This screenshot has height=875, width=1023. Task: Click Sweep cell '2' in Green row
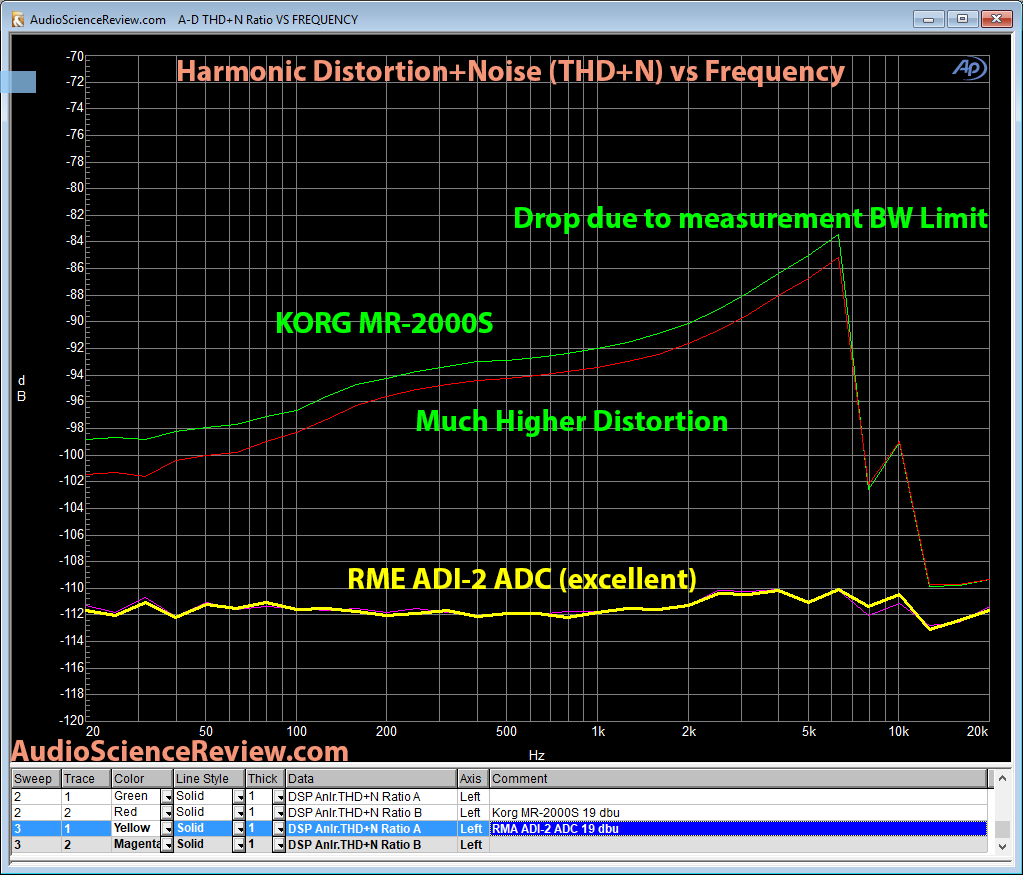[x=36, y=797]
